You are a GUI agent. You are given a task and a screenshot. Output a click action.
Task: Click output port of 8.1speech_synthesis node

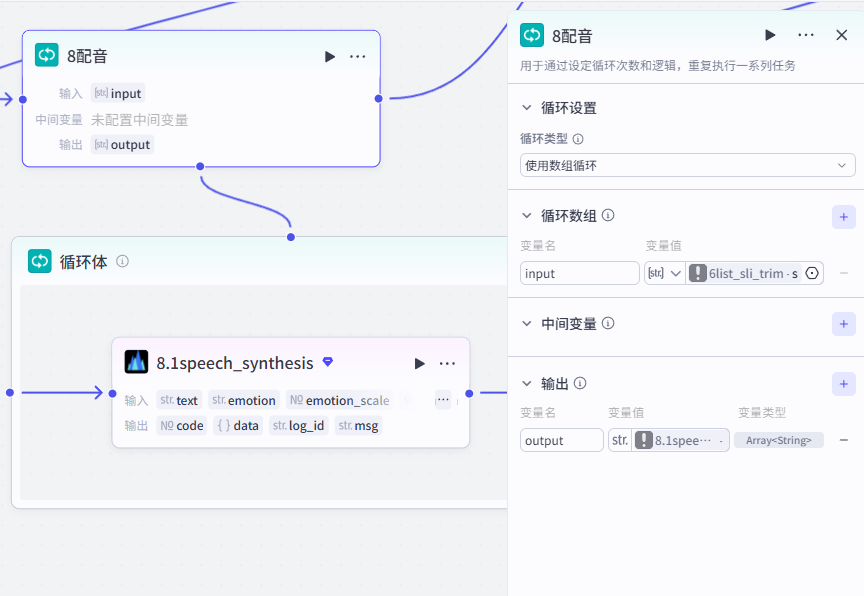[469, 393]
